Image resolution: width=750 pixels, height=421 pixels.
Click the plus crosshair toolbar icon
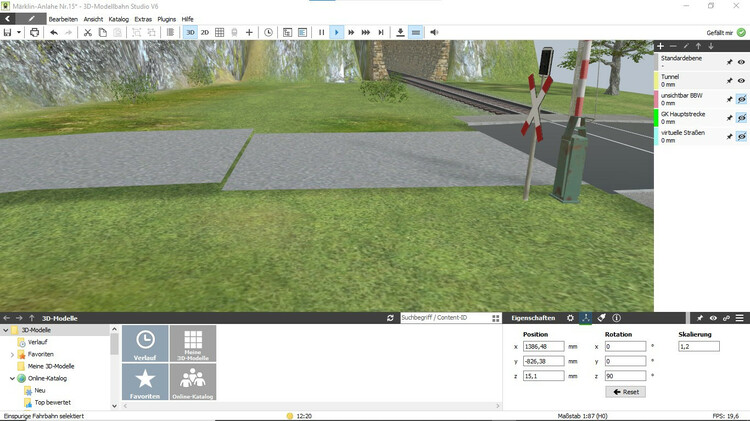tap(249, 33)
